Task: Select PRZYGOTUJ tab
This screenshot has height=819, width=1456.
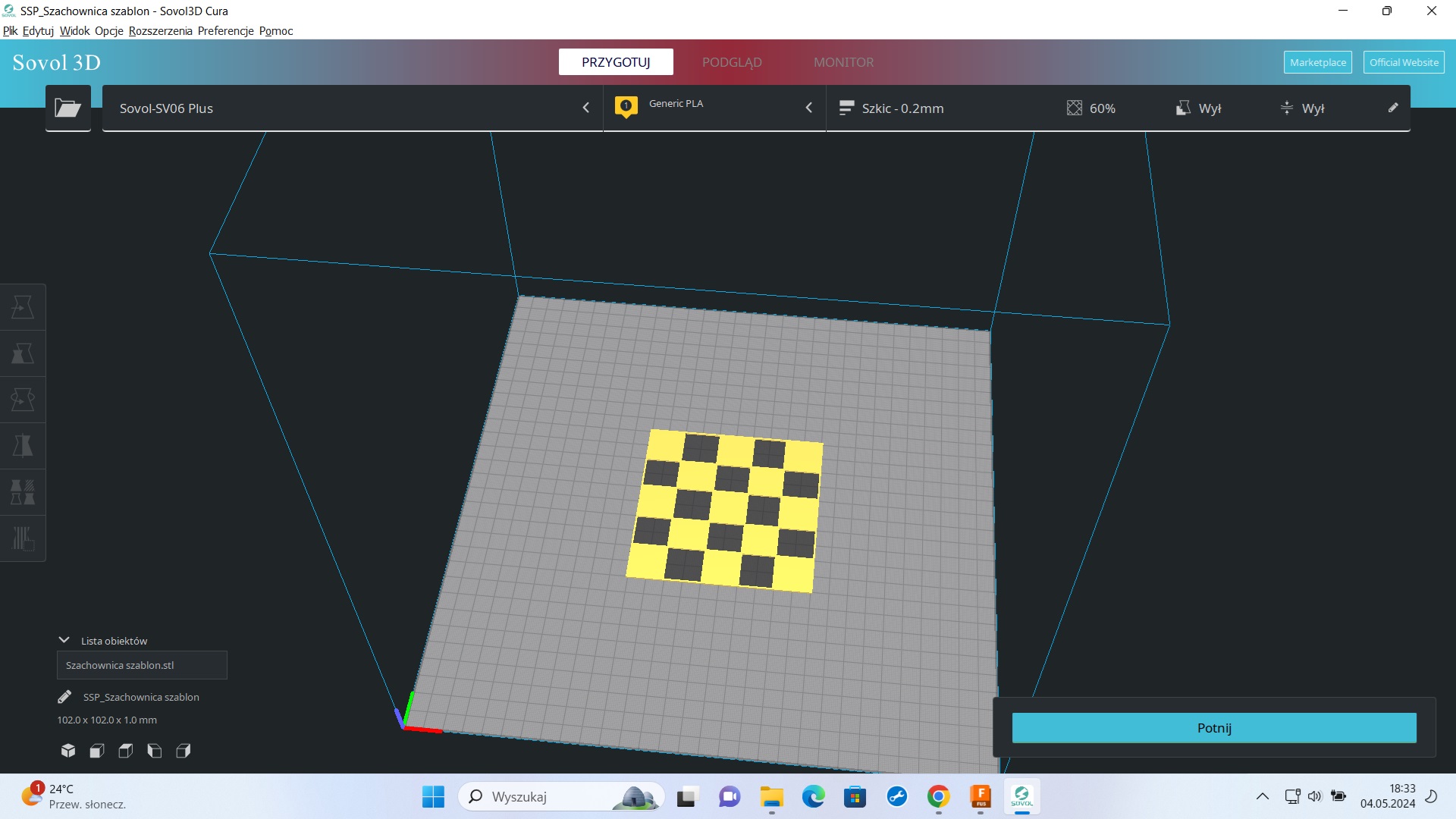Action: pyautogui.click(x=616, y=62)
